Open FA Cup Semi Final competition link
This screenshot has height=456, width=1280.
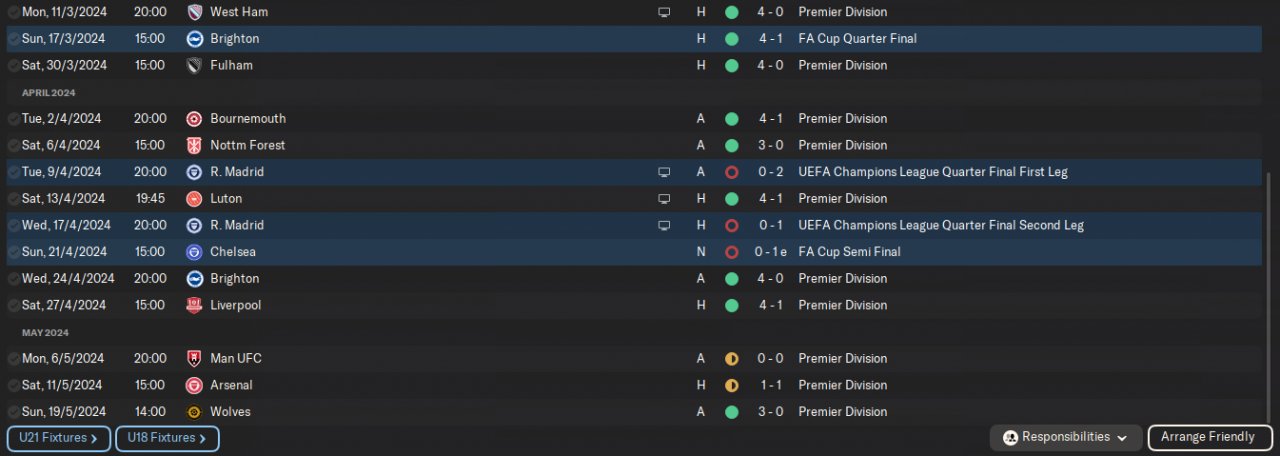pyautogui.click(x=849, y=252)
